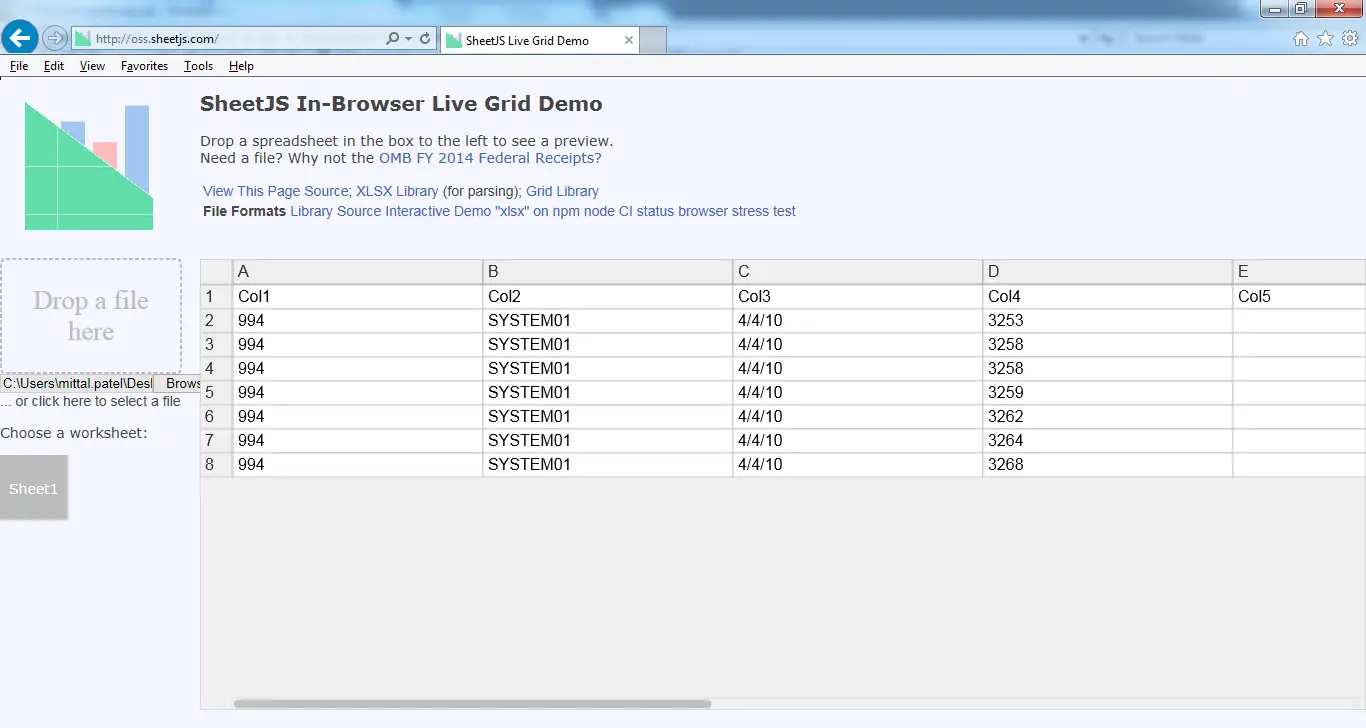This screenshot has height=728, width=1366.
Task: Click the SYSTEM01 cell in row 3
Action: (x=608, y=345)
